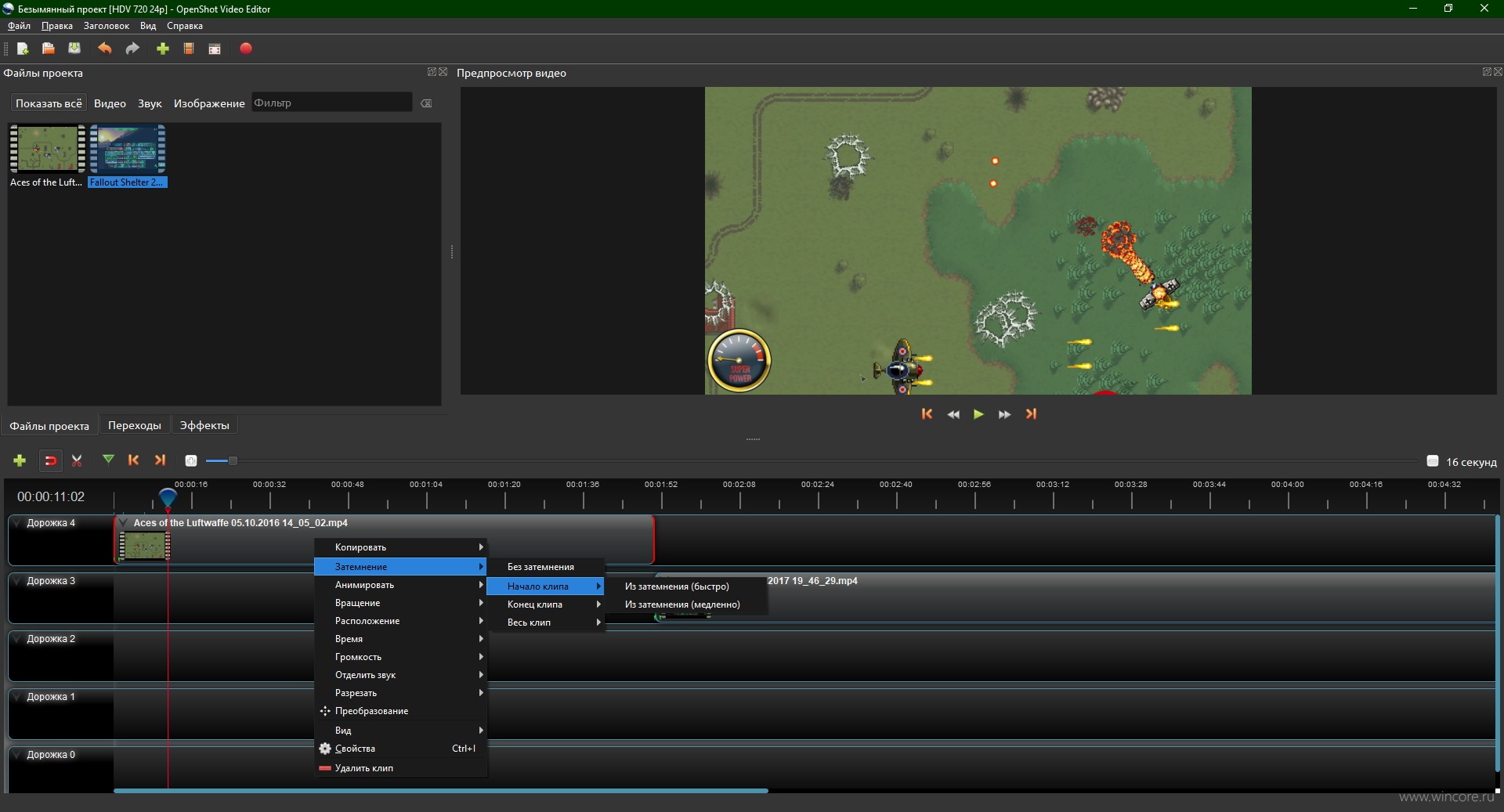
Task: Import files with the green plus toolbar icon
Action: (163, 49)
